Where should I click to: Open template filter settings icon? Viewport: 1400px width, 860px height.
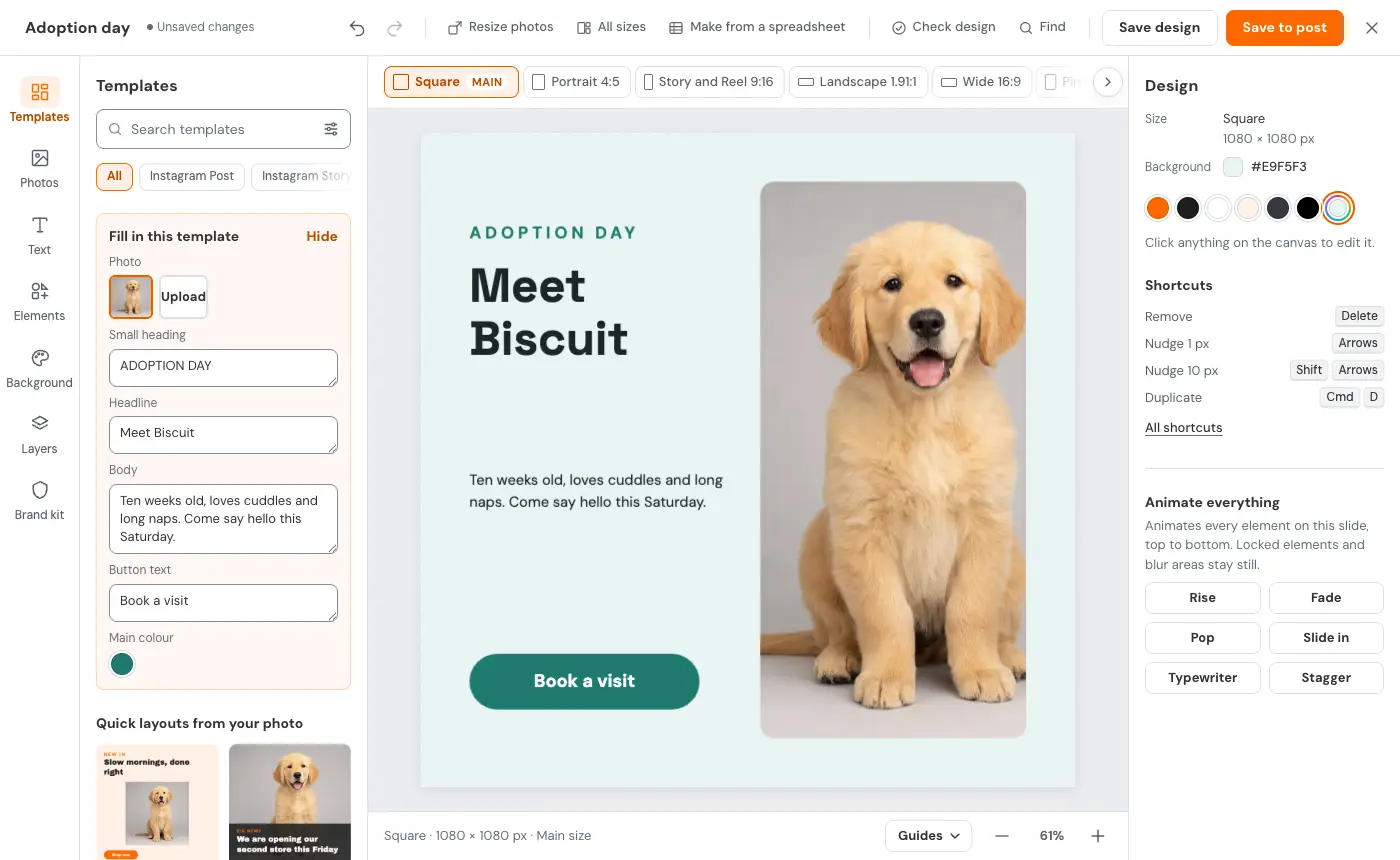[x=331, y=129]
